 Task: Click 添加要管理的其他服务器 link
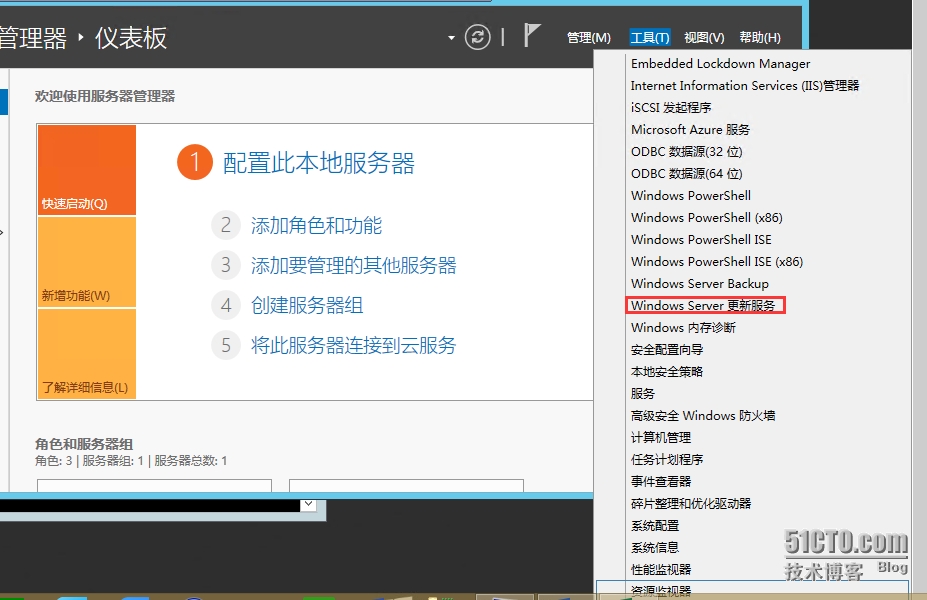(x=354, y=265)
